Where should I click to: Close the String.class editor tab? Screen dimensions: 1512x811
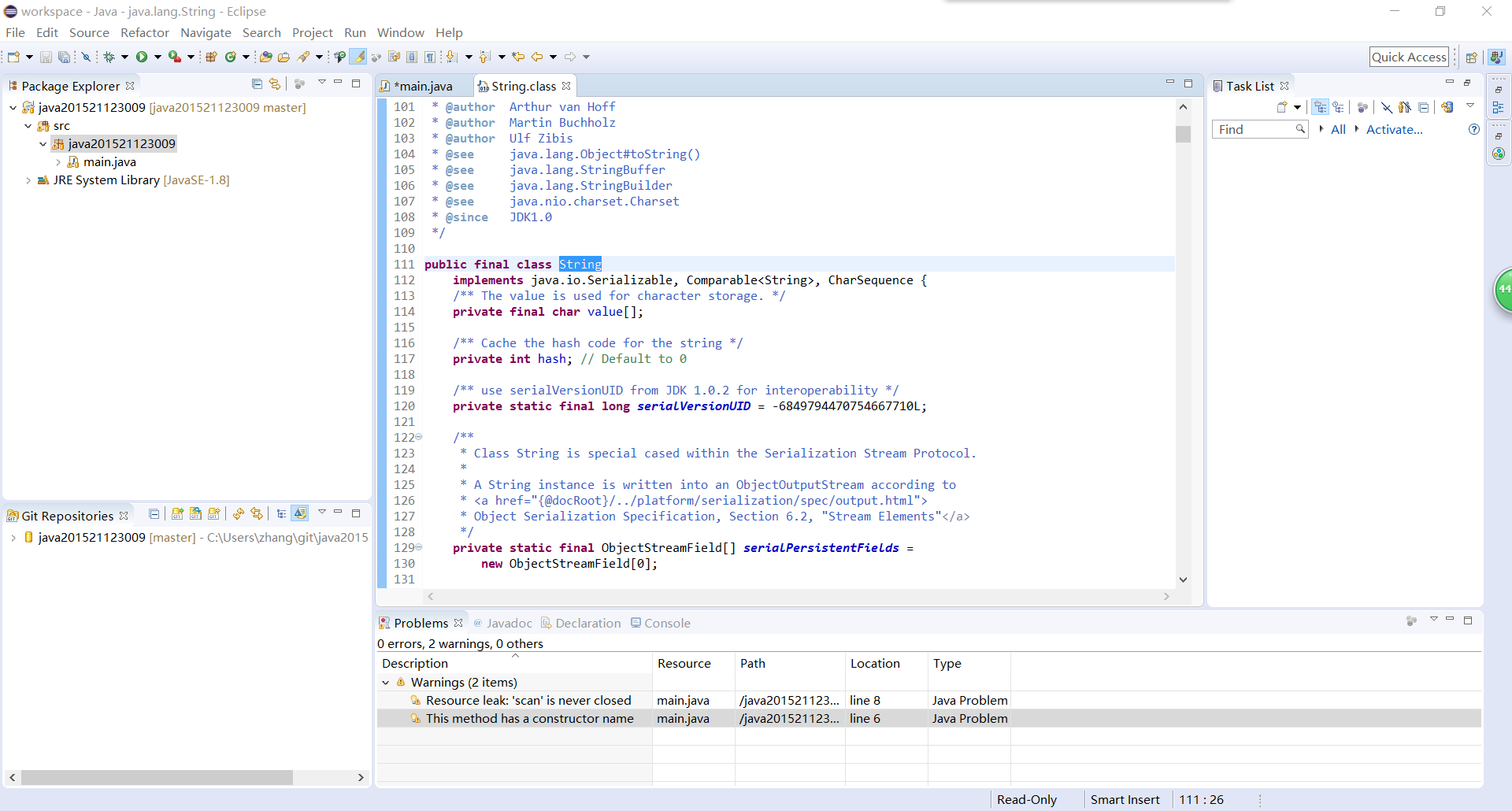(x=566, y=86)
